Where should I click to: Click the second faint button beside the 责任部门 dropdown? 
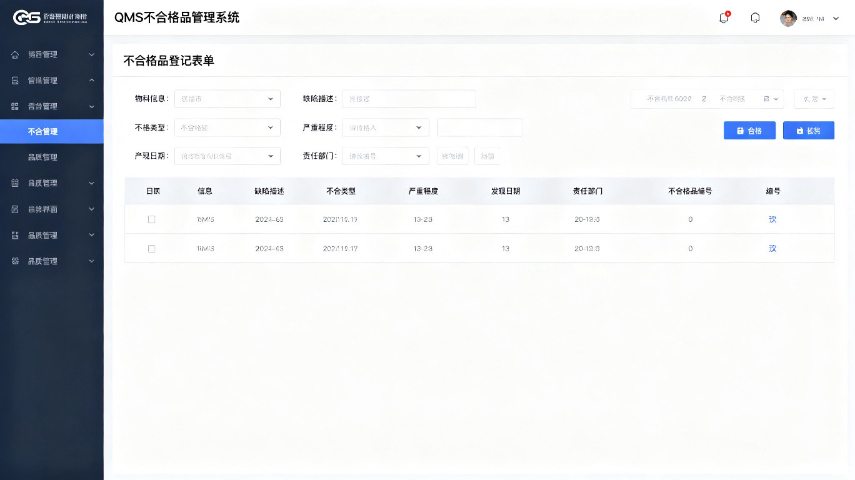487,156
